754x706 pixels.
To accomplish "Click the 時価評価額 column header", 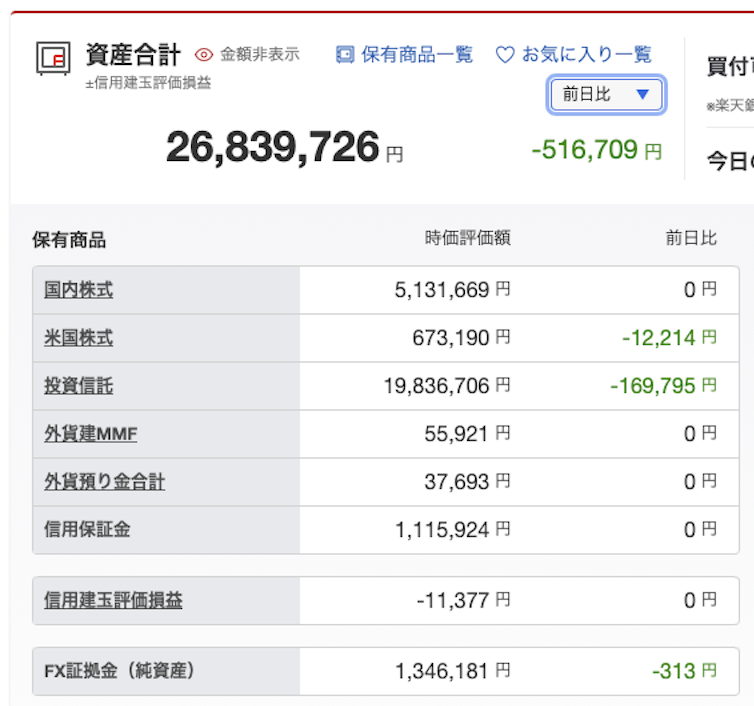I will point(467,238).
